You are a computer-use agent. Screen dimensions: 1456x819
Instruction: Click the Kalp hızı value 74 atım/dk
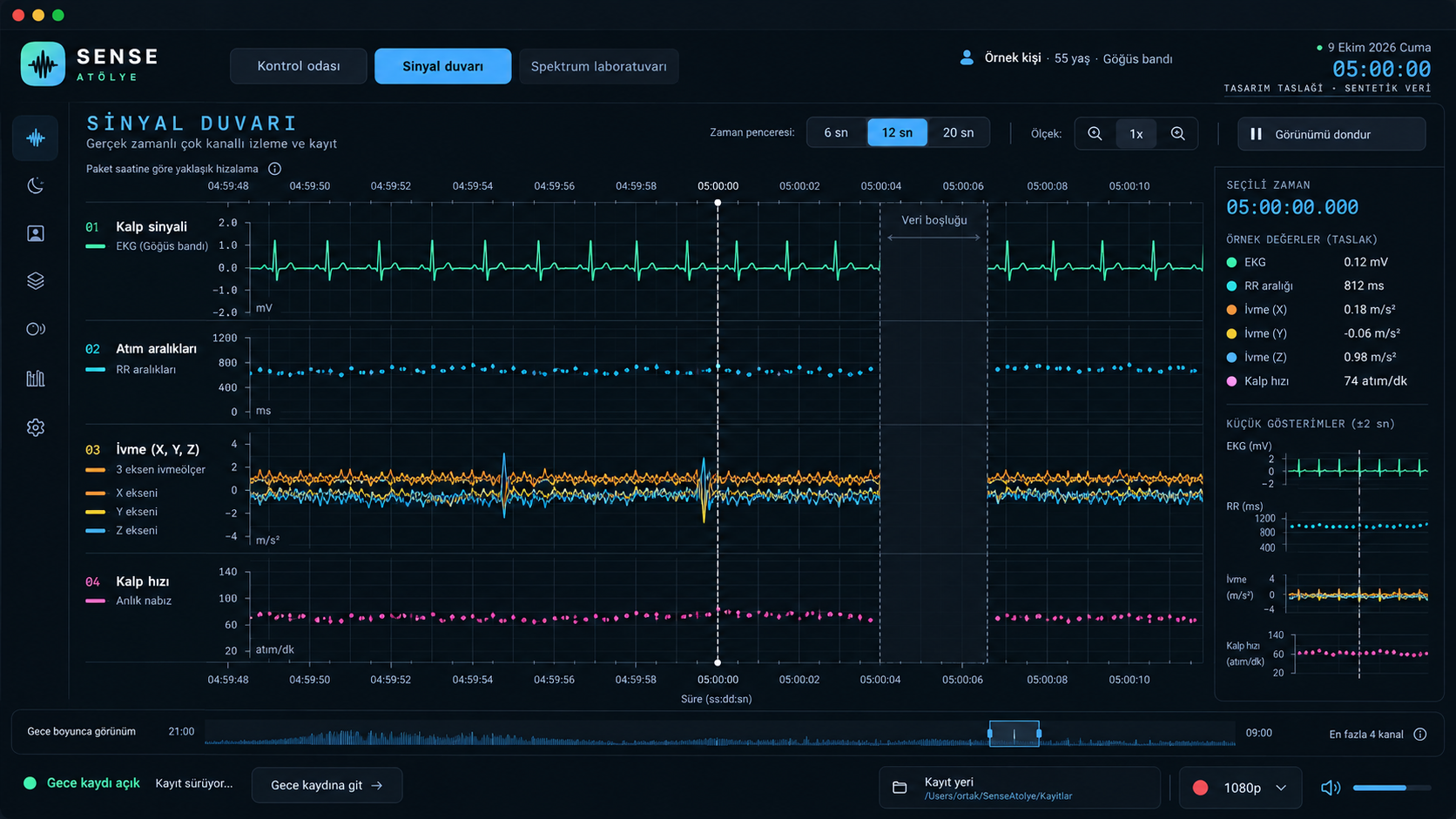(x=1375, y=381)
